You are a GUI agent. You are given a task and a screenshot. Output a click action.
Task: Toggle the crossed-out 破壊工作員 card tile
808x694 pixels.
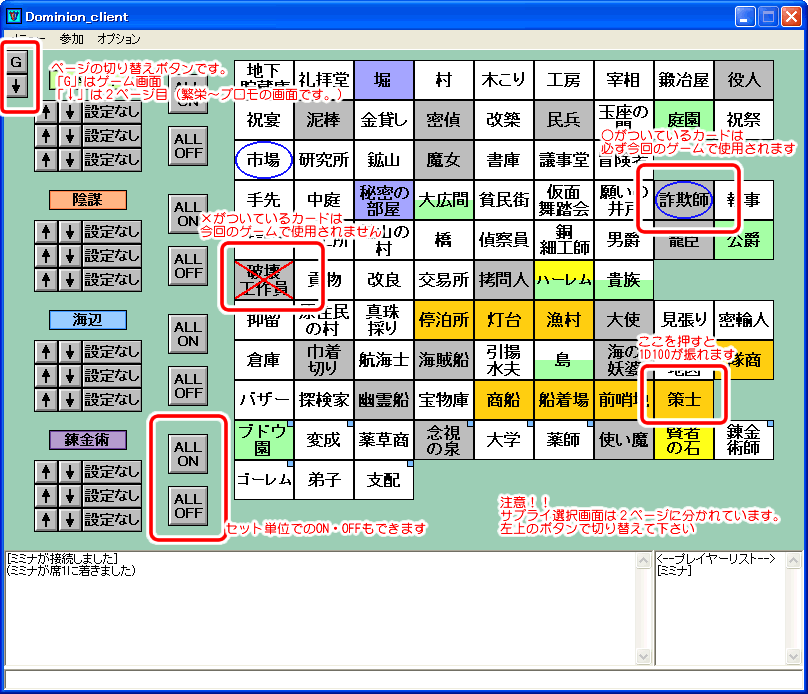tap(263, 280)
